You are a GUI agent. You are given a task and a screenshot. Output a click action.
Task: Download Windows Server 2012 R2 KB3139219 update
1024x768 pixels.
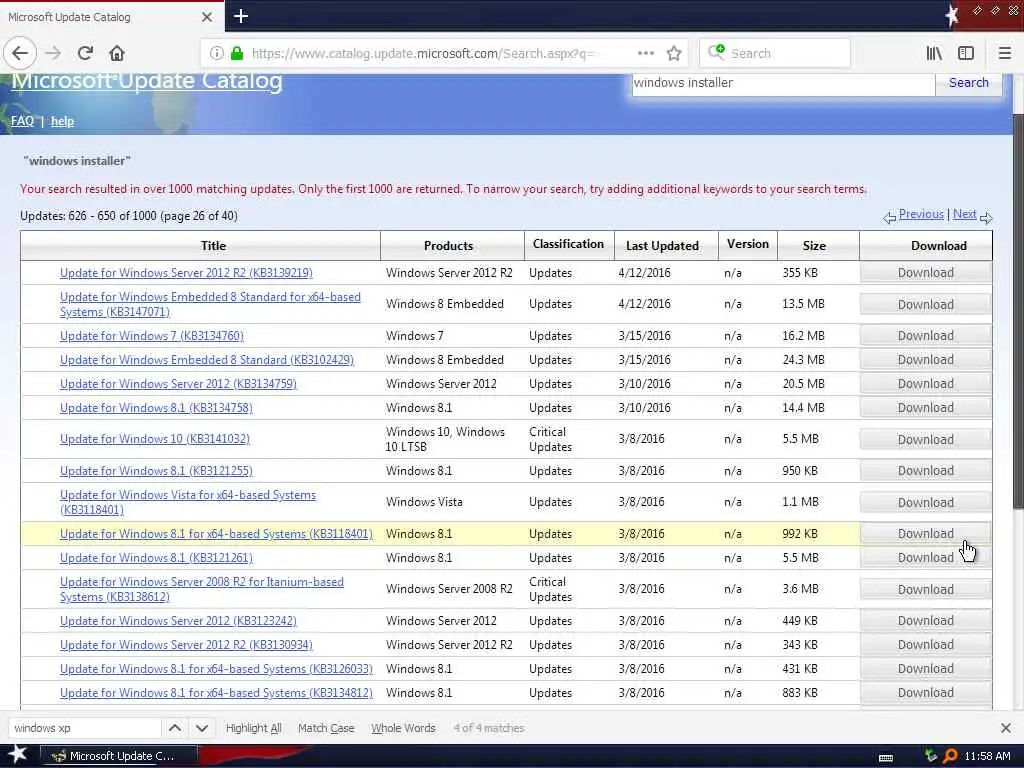[x=925, y=272]
